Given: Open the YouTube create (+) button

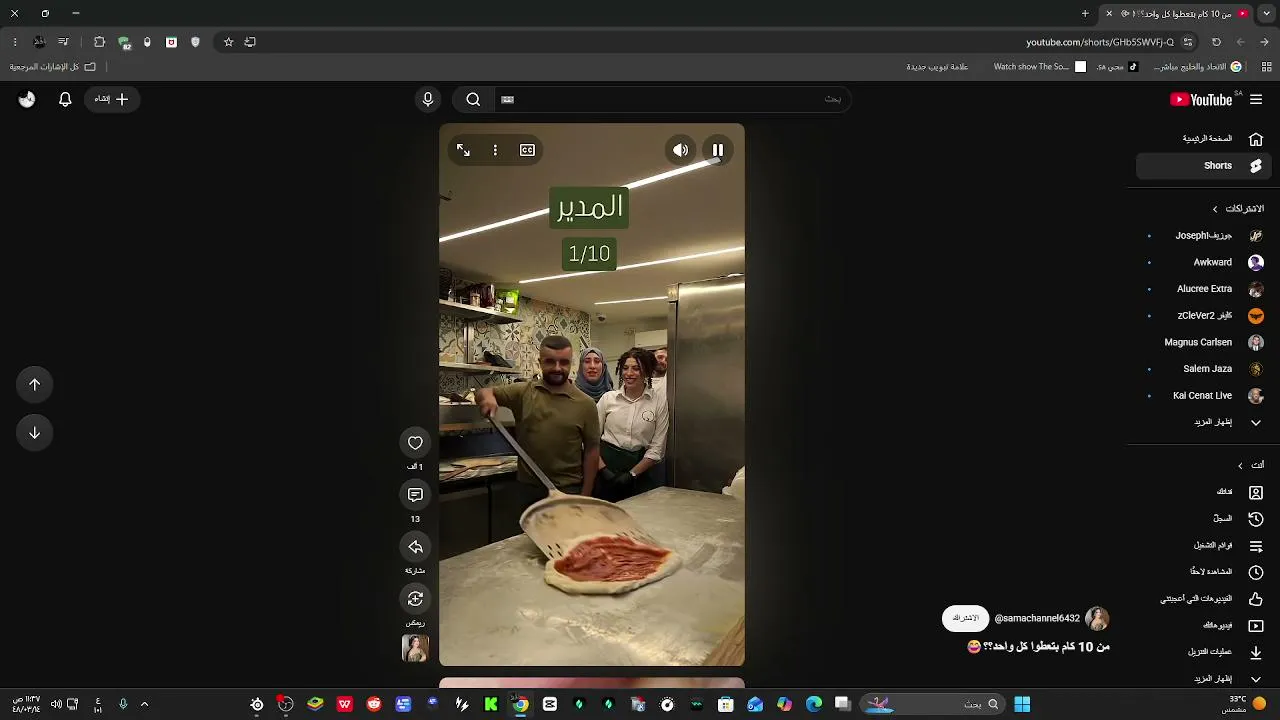Looking at the screenshot, I should (x=111, y=99).
